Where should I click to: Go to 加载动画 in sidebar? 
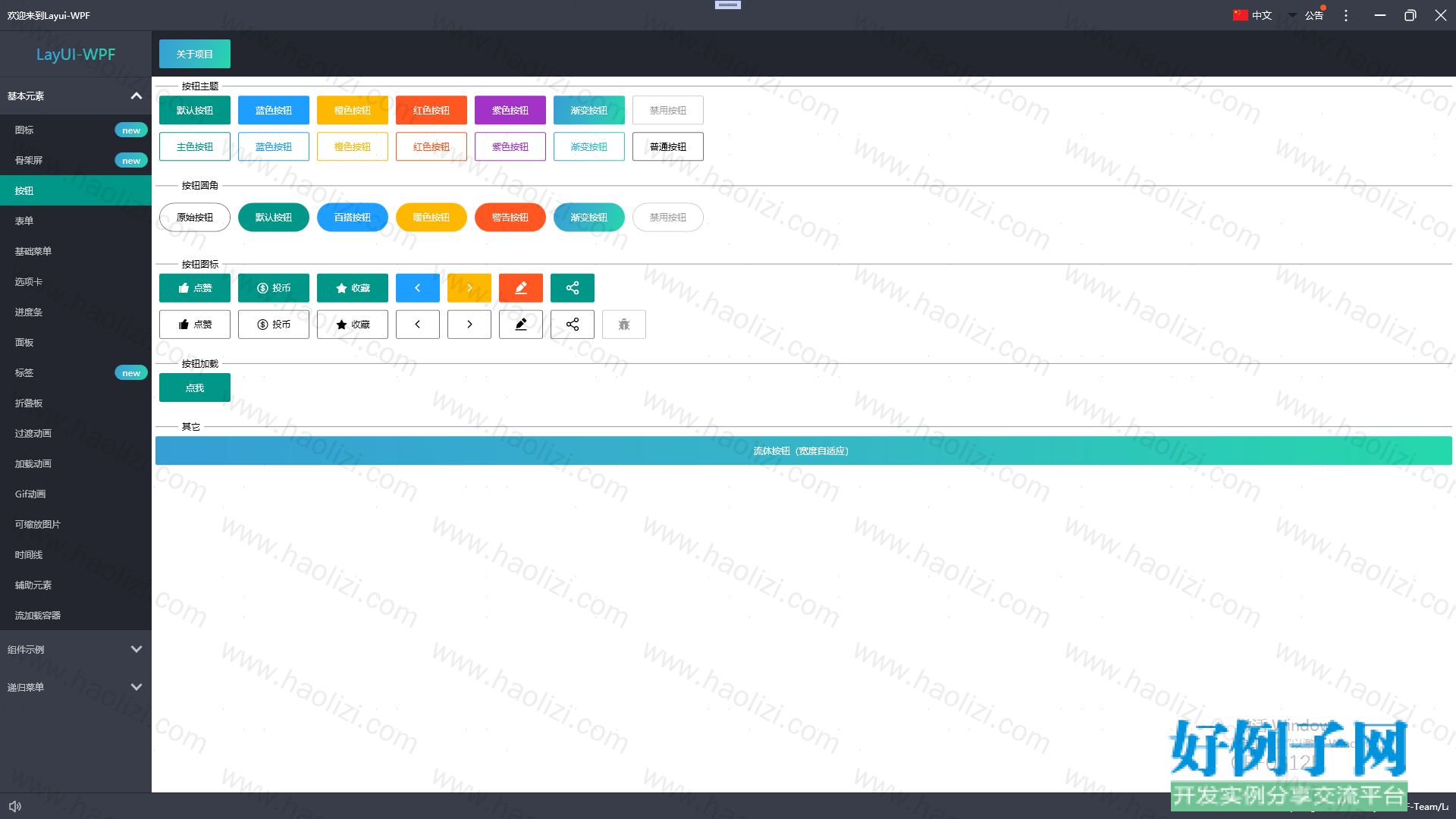76,463
